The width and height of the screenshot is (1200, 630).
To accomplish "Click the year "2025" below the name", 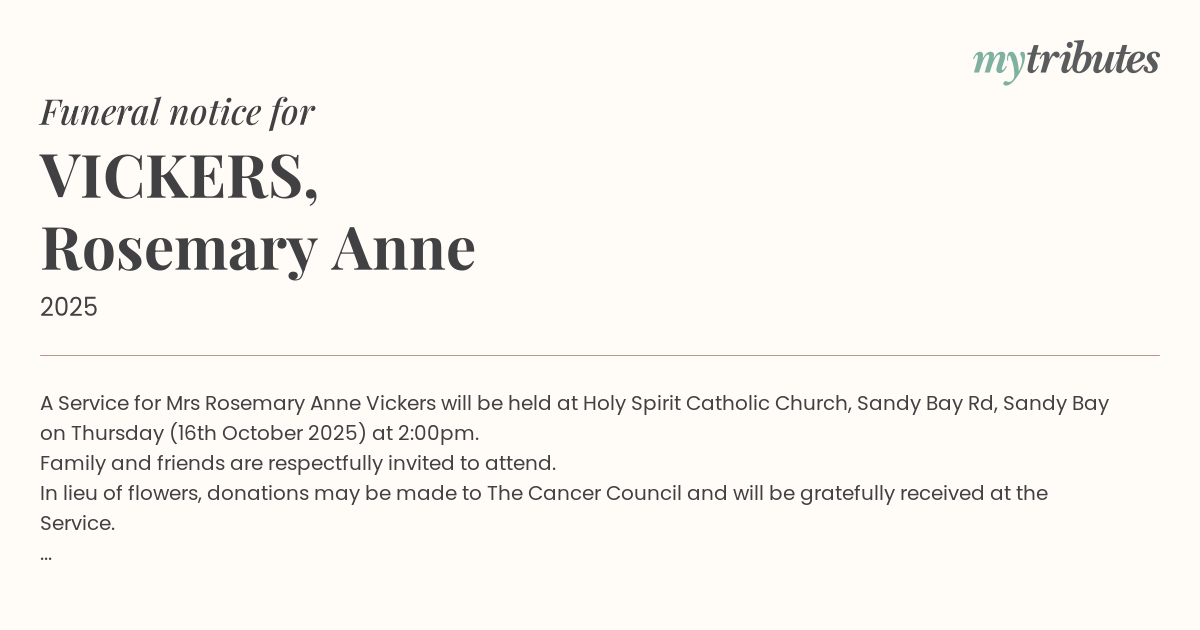I will 69,307.
